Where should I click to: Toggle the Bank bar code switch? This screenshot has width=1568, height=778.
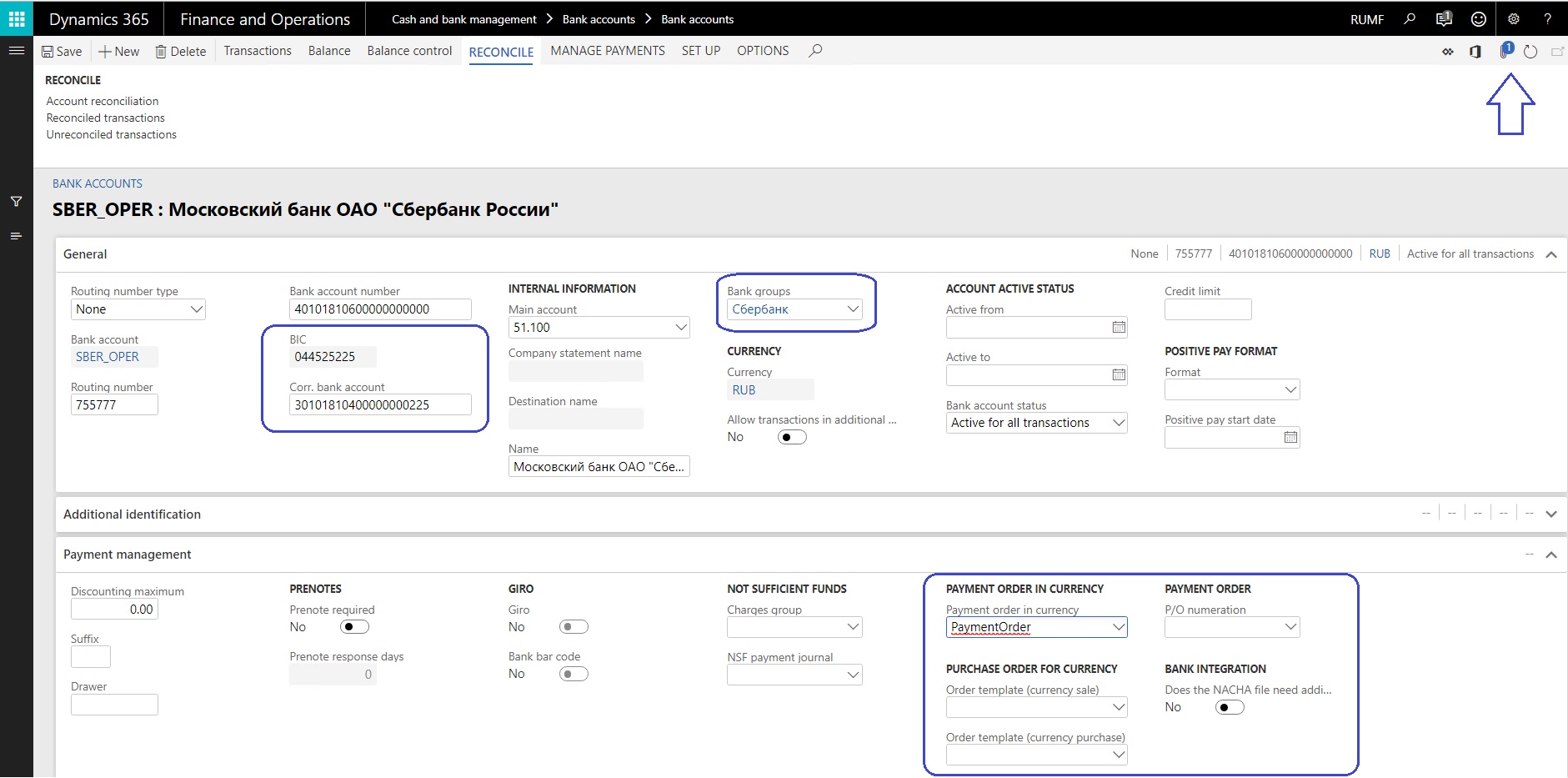click(x=574, y=674)
